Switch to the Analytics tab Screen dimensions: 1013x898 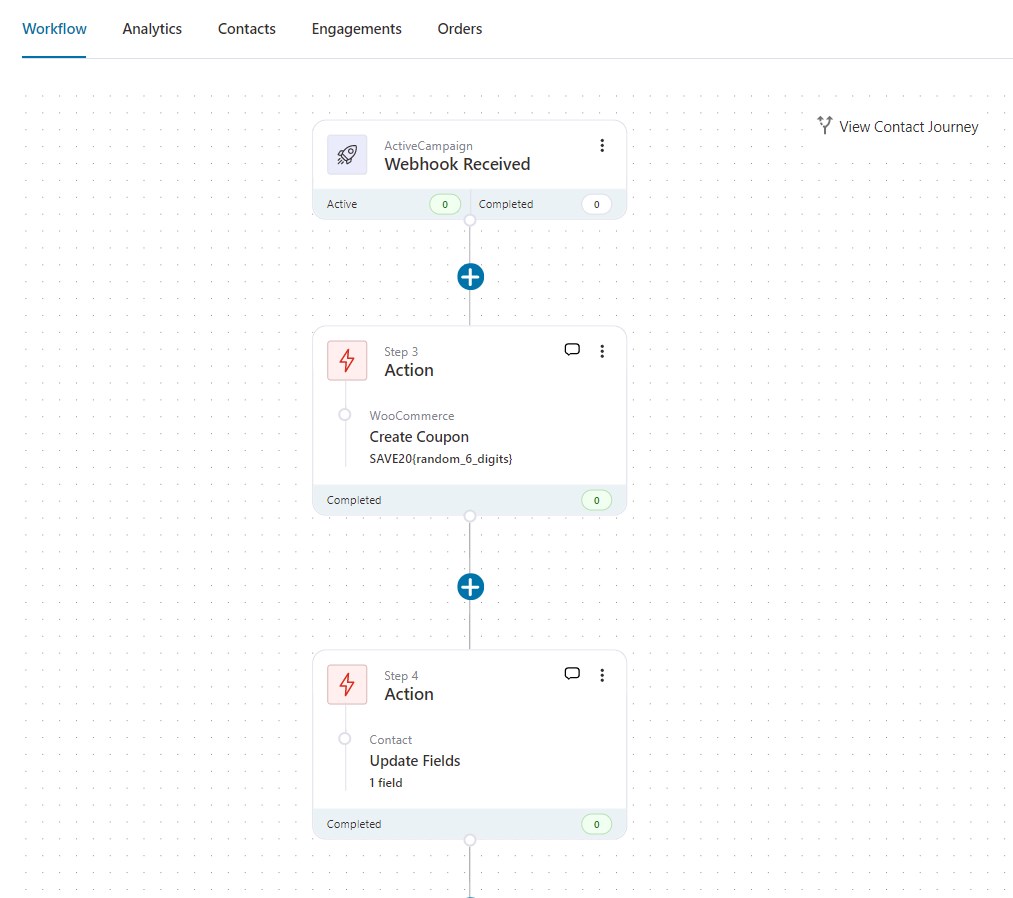(152, 29)
